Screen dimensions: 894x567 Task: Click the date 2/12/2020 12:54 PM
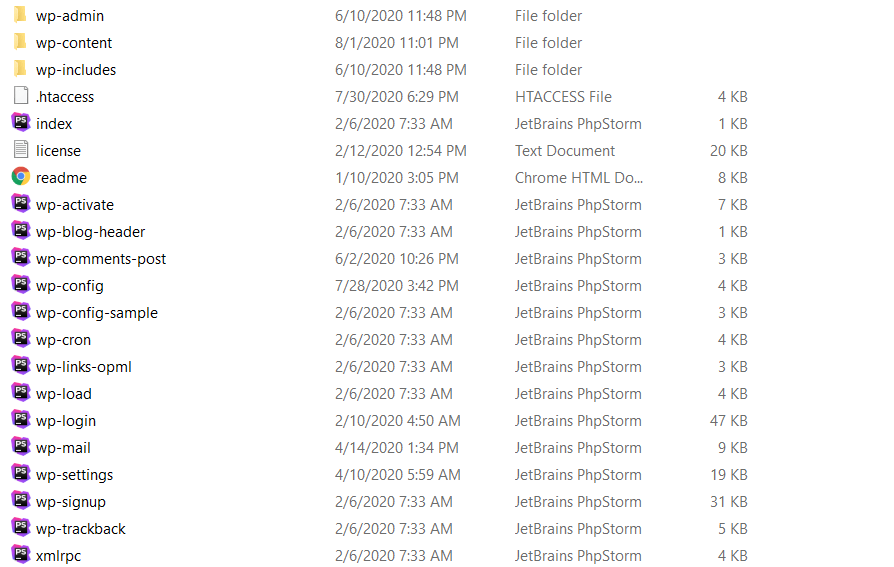coord(401,151)
